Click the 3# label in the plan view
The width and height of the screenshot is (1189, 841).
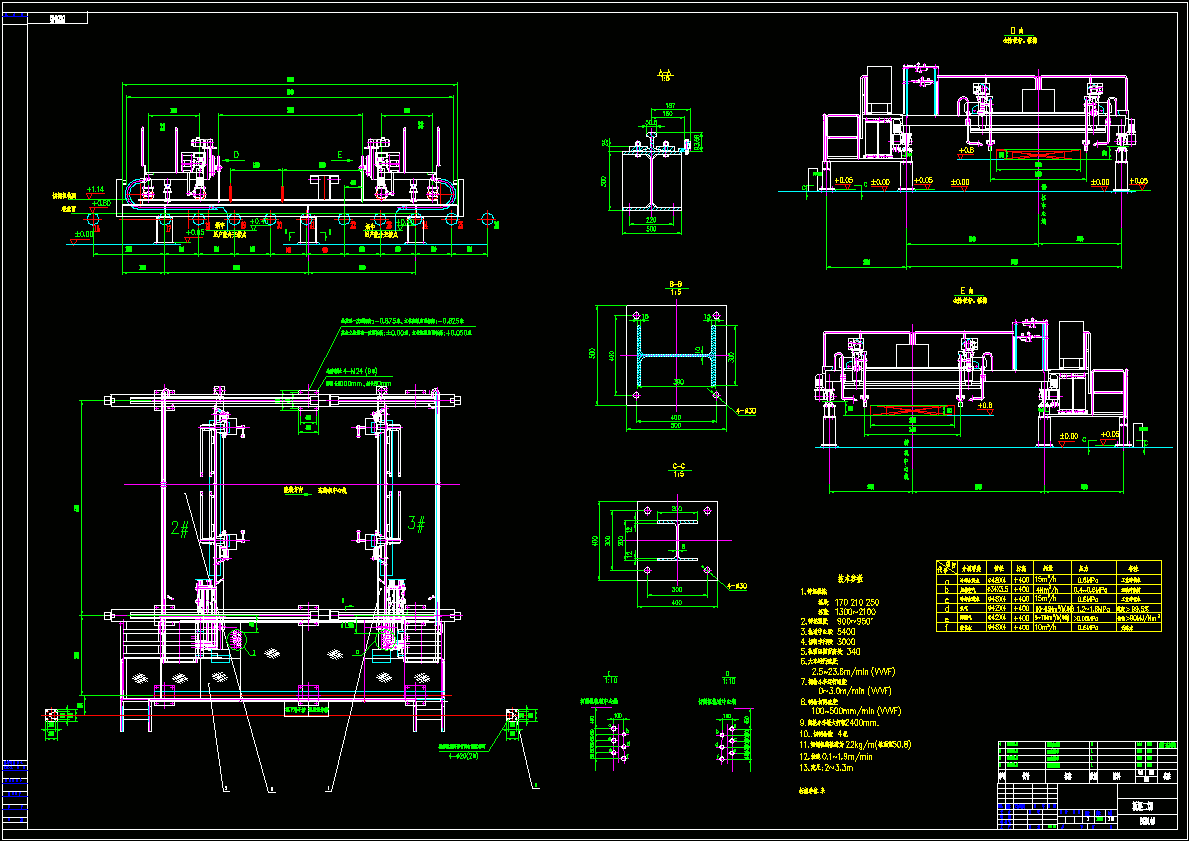[416, 523]
